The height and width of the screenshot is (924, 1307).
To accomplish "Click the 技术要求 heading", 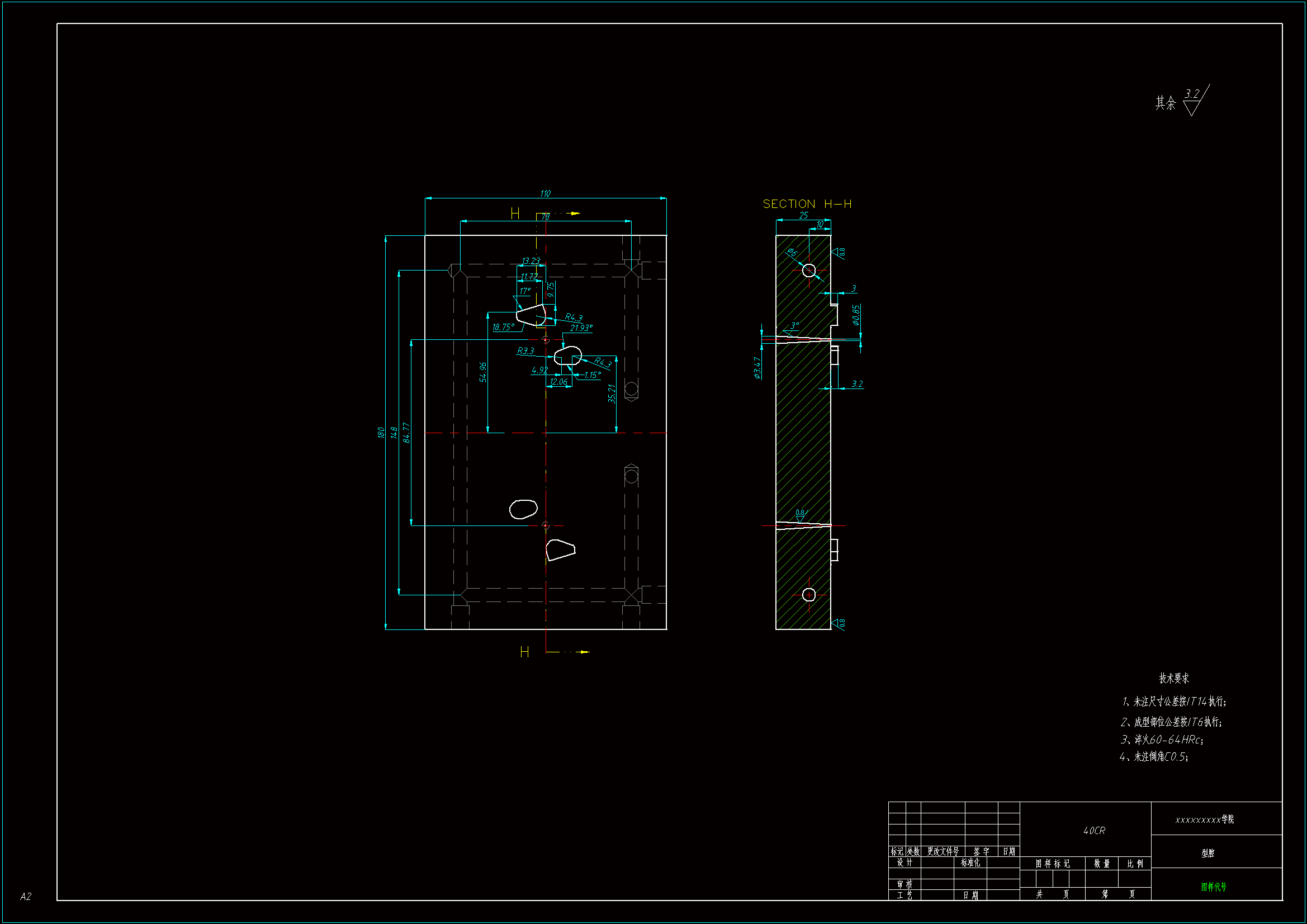I will pos(1174,678).
